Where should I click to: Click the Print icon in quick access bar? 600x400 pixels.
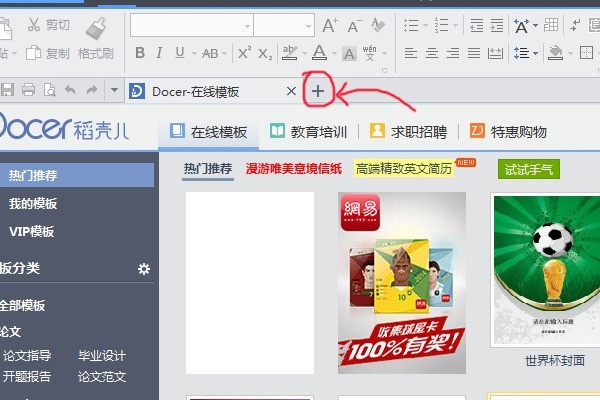28,90
